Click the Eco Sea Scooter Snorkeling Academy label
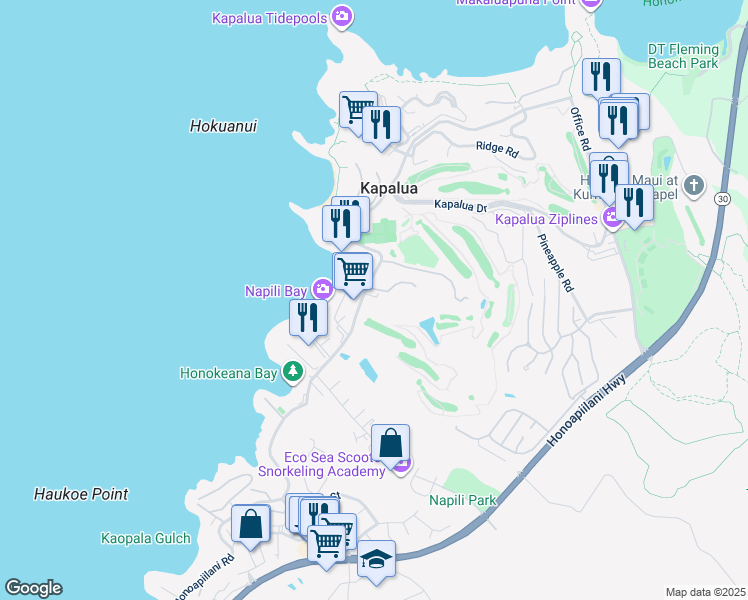Screen dimensions: 748x600 pos(322,464)
